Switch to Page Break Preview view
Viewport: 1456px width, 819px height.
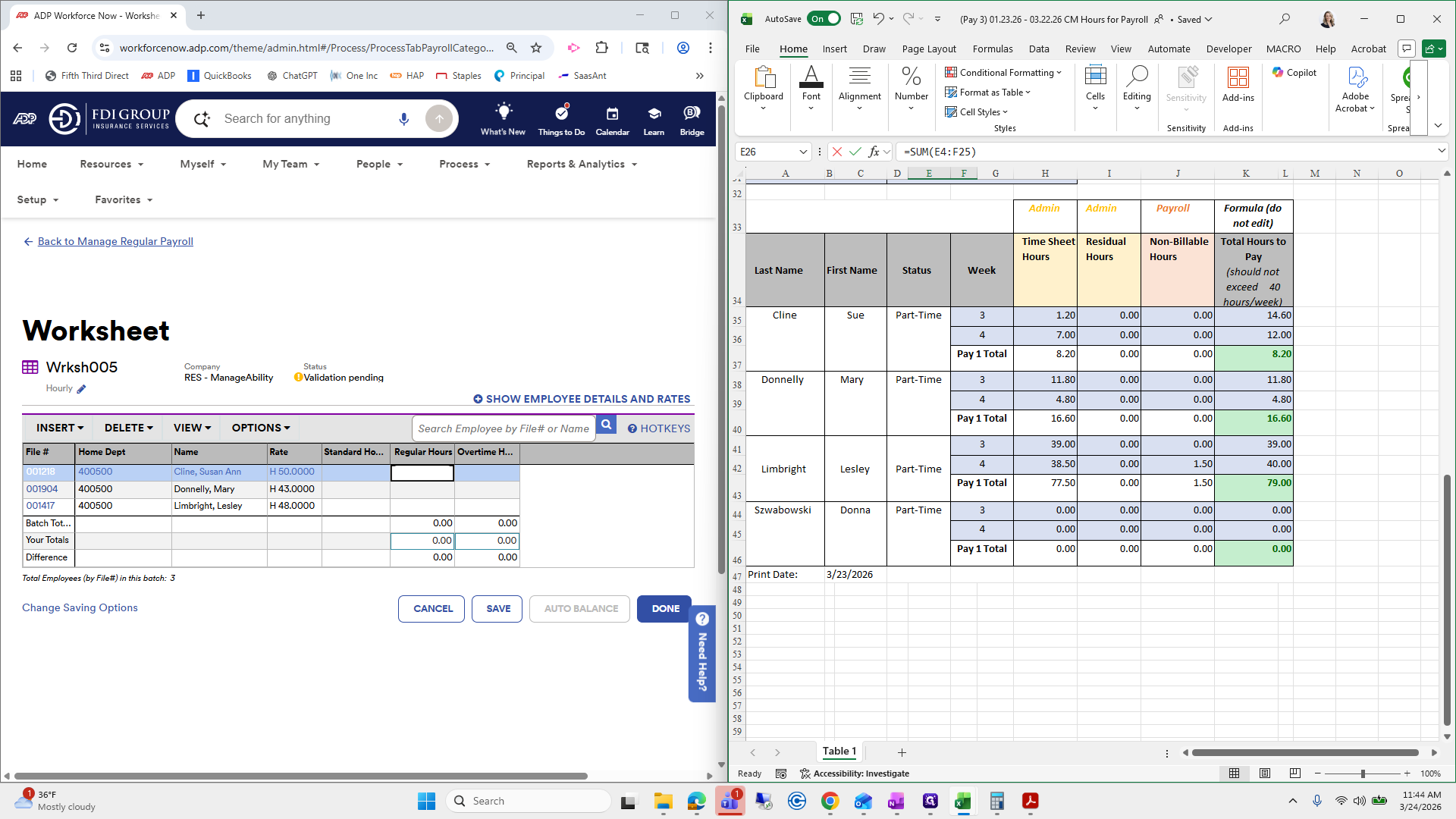(1294, 773)
